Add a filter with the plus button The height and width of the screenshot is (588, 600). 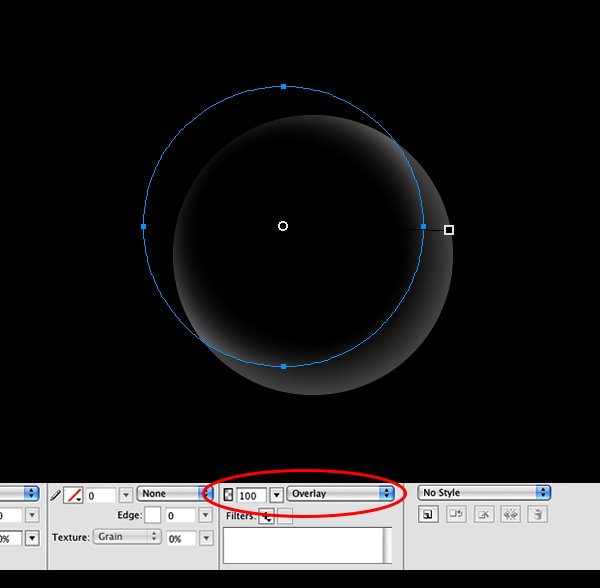pyautogui.click(x=267, y=516)
